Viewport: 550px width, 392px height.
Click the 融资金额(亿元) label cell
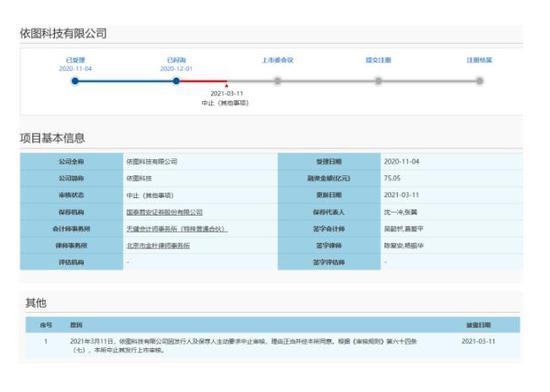click(x=329, y=178)
